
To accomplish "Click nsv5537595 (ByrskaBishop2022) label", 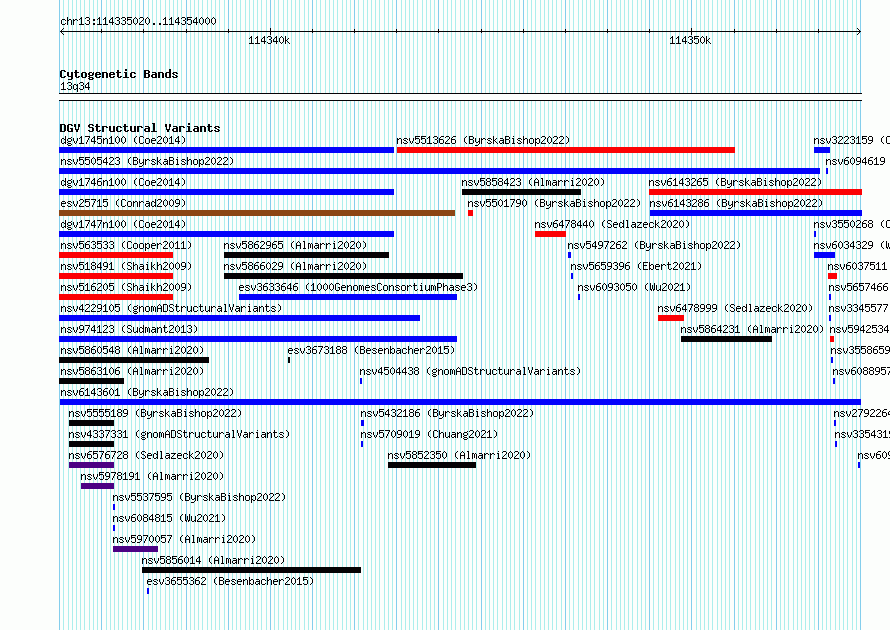I will [199, 497].
